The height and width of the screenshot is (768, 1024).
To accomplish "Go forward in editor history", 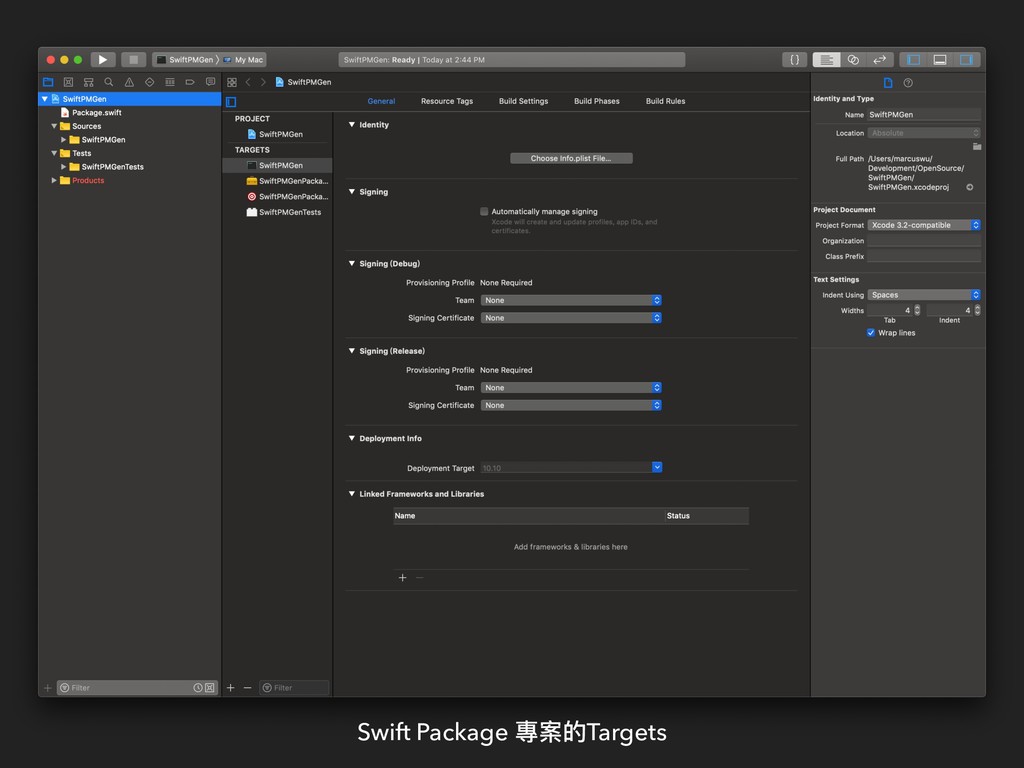I will pyautogui.click(x=263, y=82).
